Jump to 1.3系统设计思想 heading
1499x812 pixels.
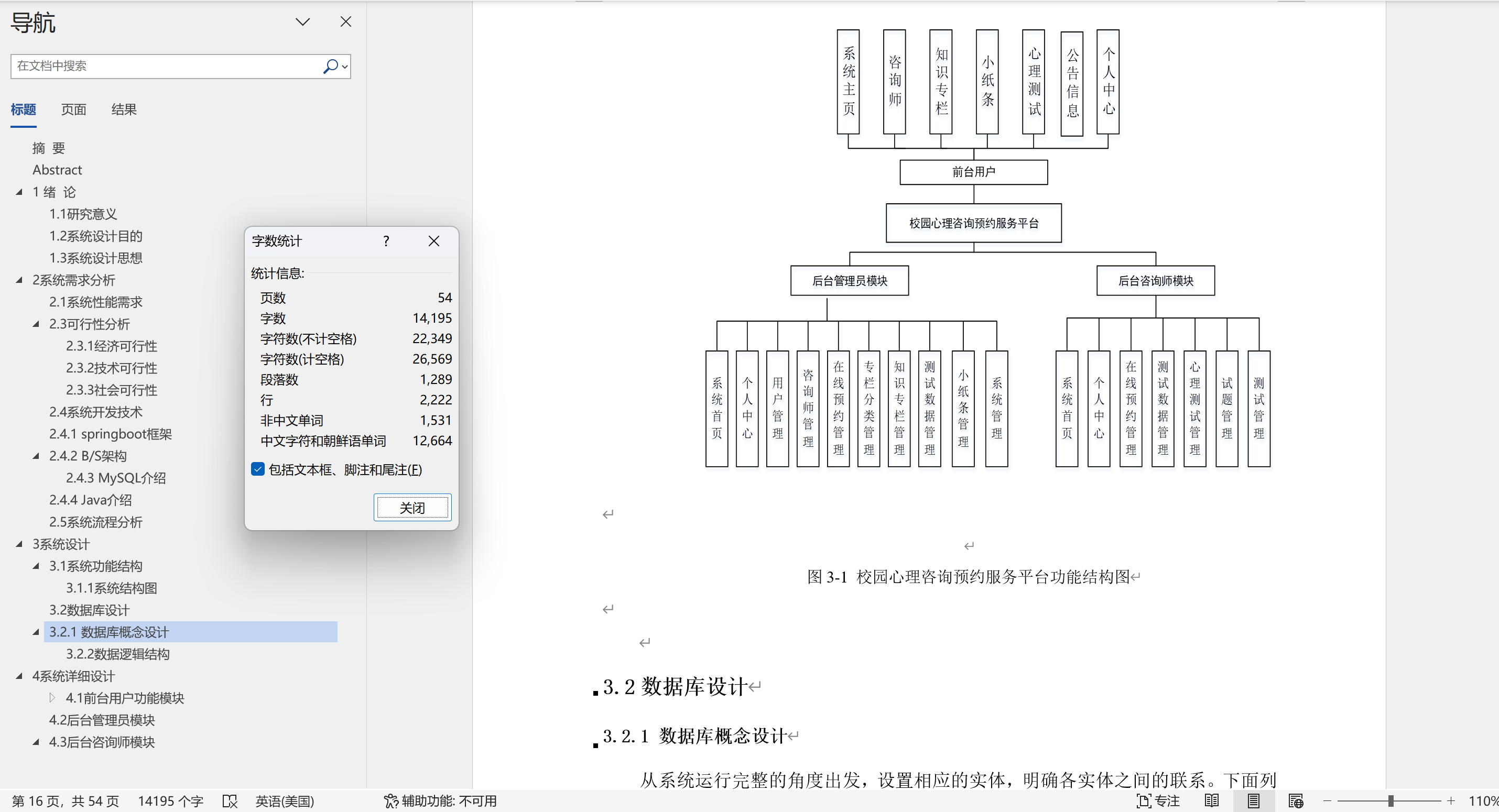tap(96, 258)
